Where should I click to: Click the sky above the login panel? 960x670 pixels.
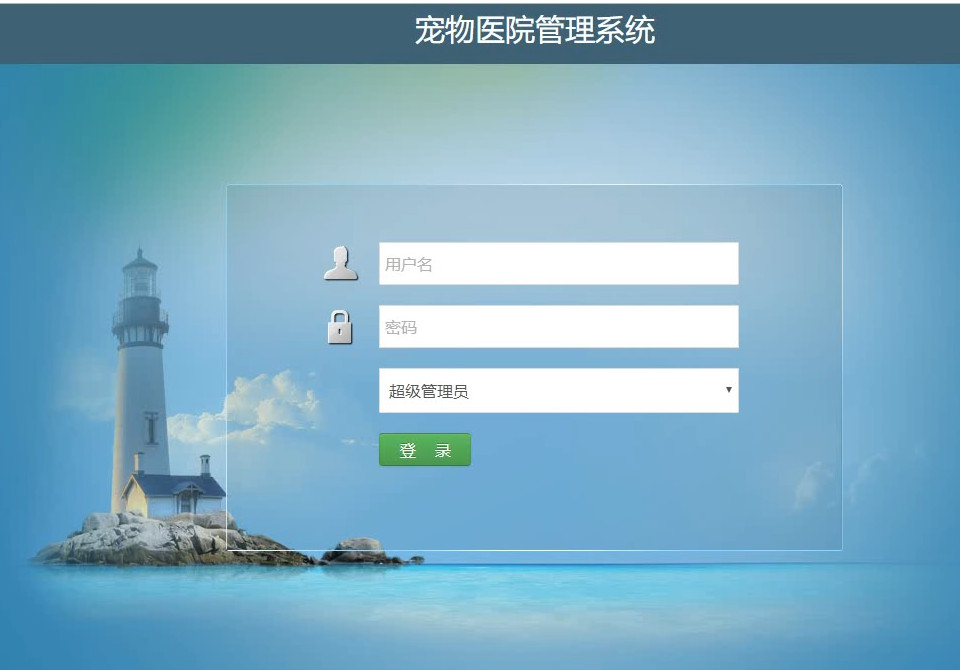(x=533, y=122)
